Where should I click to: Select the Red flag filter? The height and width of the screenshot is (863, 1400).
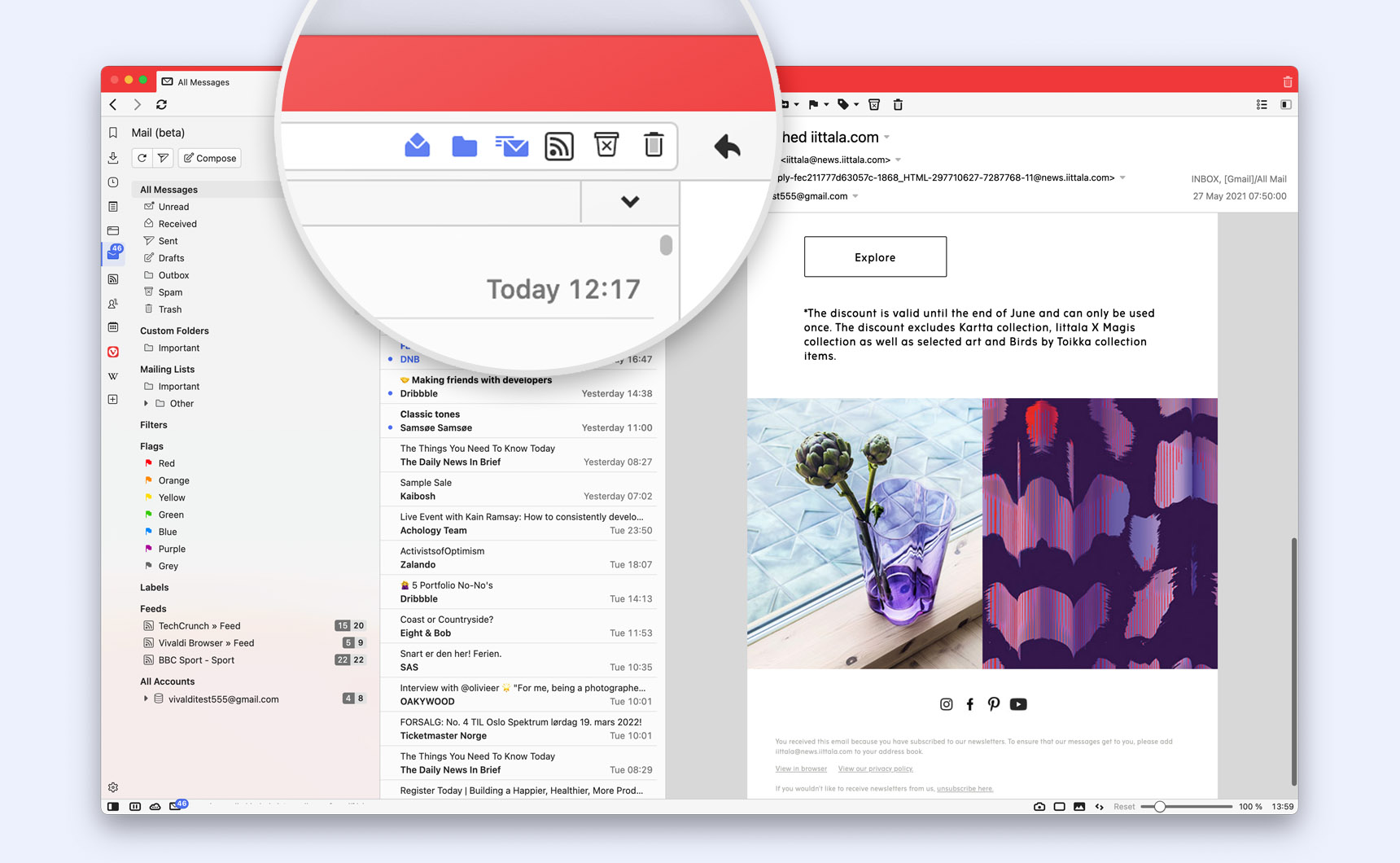pyautogui.click(x=166, y=463)
